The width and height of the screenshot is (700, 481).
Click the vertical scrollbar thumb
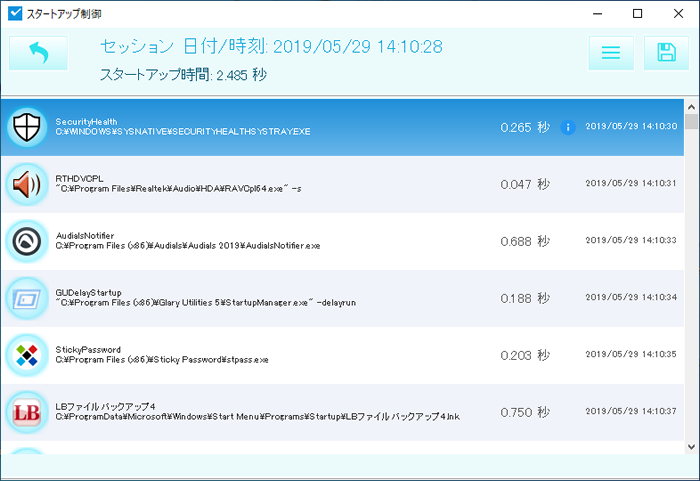(692, 121)
